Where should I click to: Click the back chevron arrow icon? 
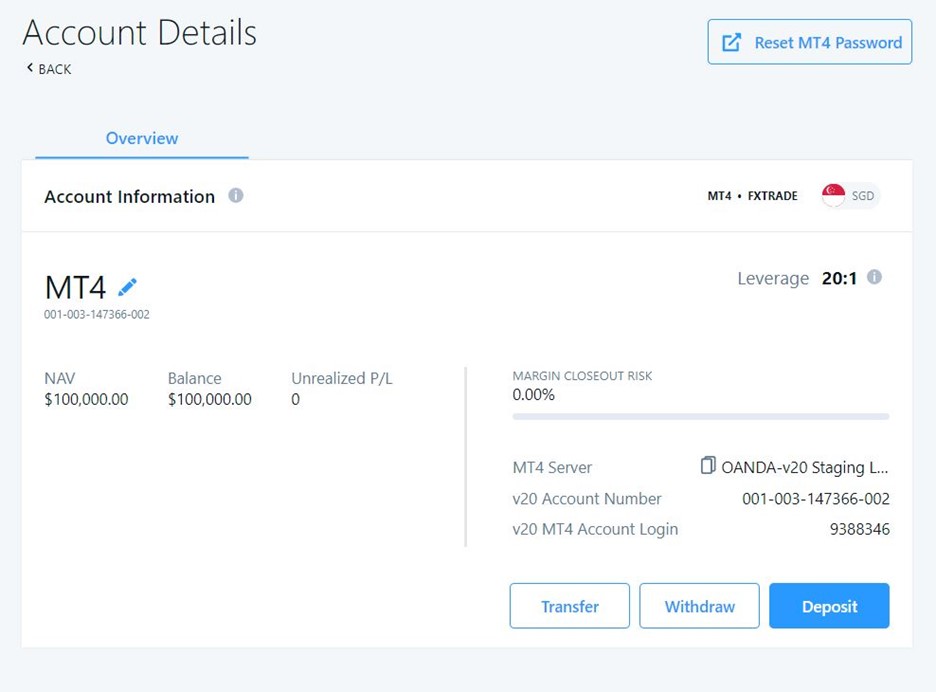[x=30, y=68]
